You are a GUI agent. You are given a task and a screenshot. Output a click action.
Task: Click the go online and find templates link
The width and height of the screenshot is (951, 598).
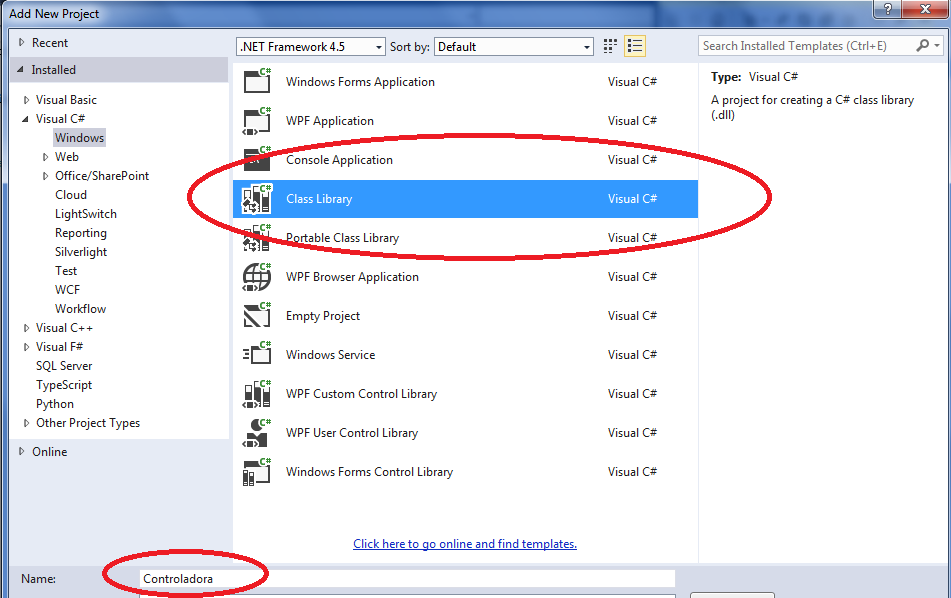(465, 544)
